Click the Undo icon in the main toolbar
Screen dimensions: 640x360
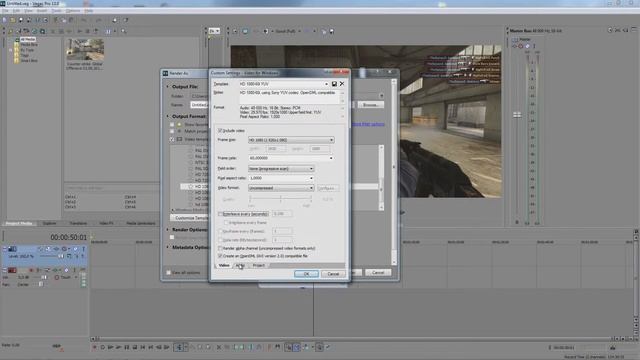(84, 20)
